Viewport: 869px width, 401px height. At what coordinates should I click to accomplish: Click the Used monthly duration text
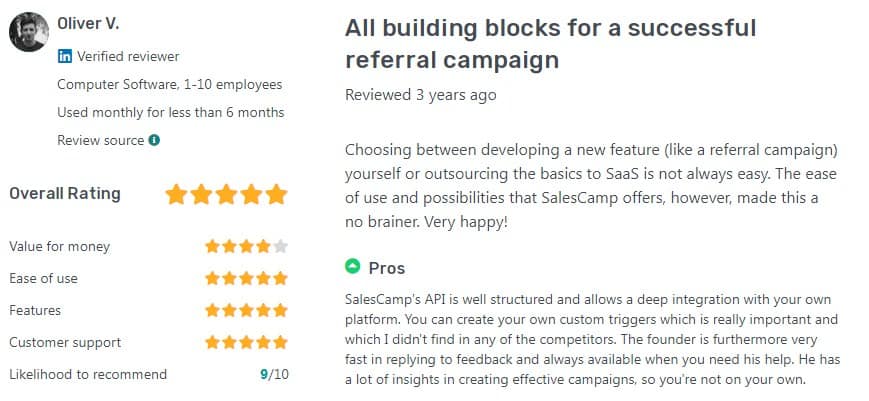pos(170,112)
